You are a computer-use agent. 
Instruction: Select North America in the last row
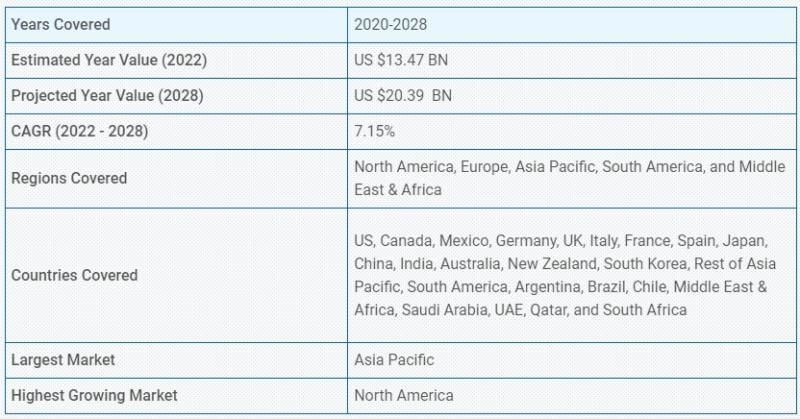404,396
